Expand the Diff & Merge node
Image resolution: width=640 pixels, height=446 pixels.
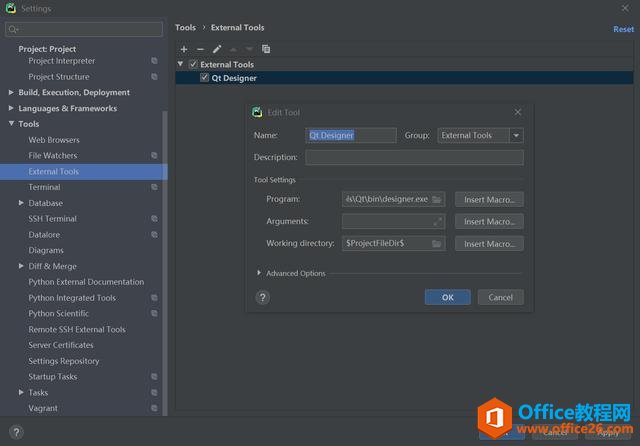click(21, 266)
